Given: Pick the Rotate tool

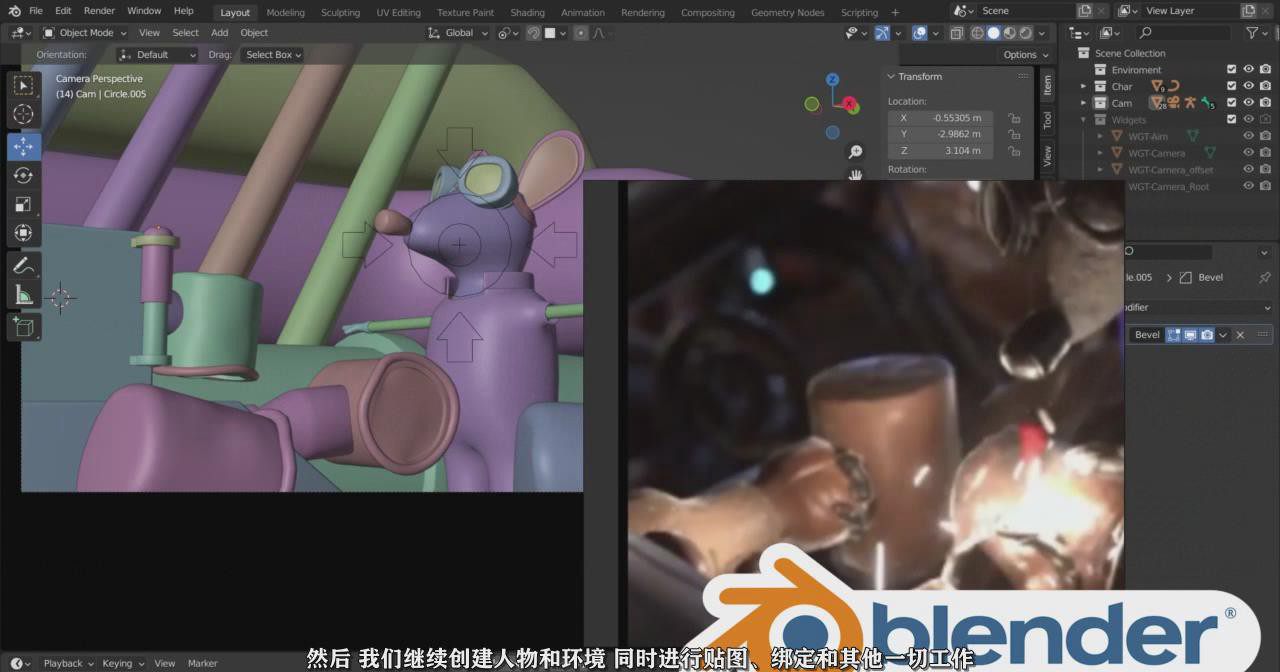Looking at the screenshot, I should [x=23, y=175].
